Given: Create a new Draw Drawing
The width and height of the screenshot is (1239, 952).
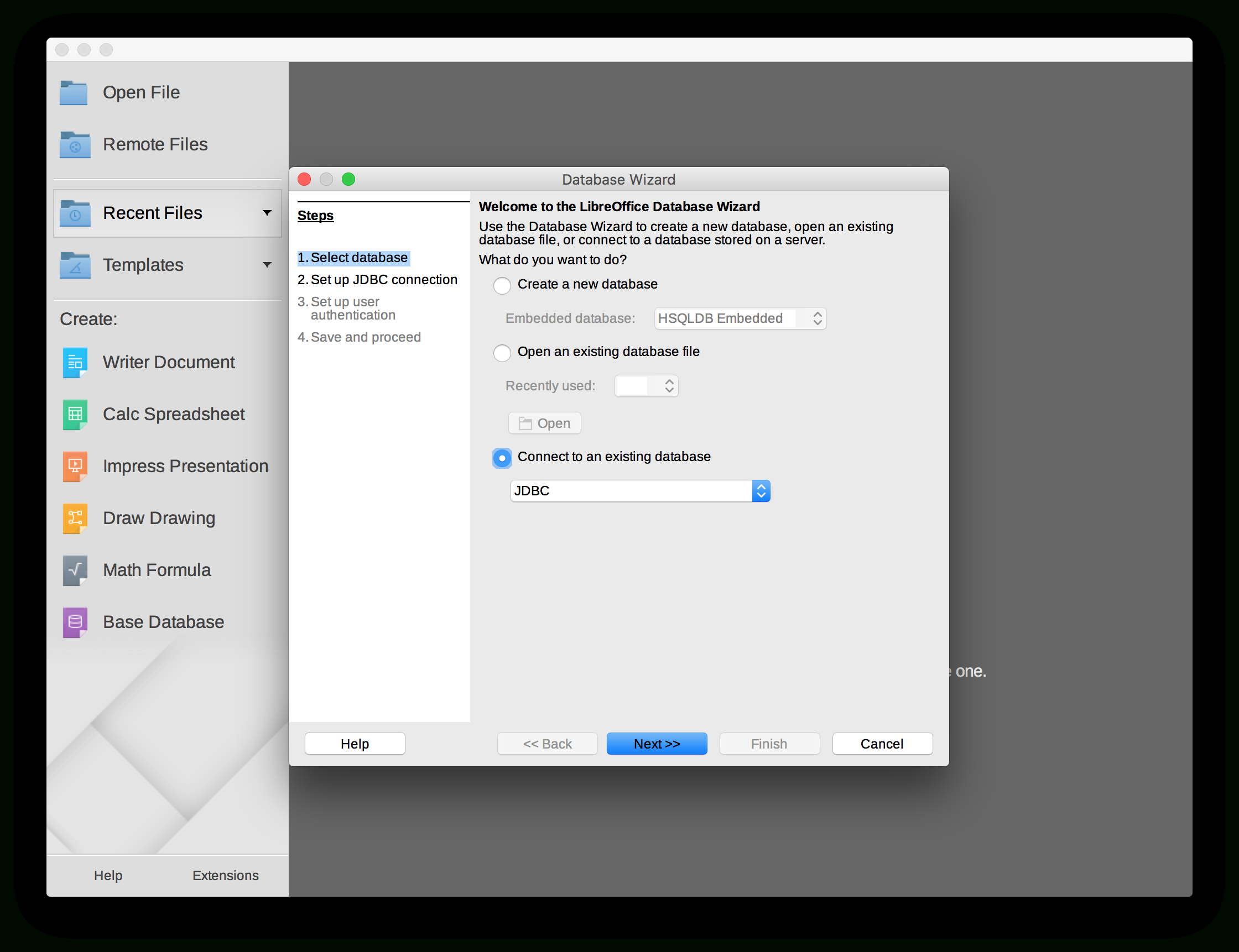Looking at the screenshot, I should 159,518.
